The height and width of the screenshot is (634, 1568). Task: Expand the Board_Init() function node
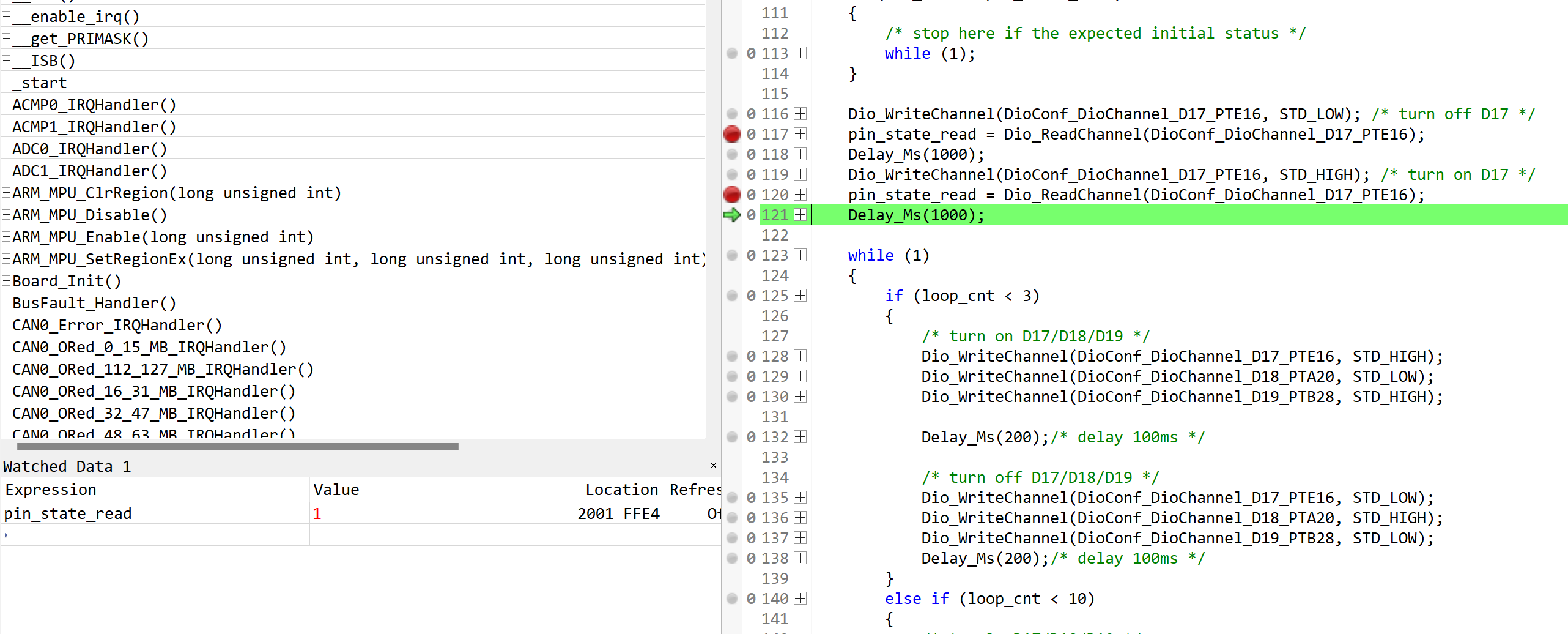[6, 281]
